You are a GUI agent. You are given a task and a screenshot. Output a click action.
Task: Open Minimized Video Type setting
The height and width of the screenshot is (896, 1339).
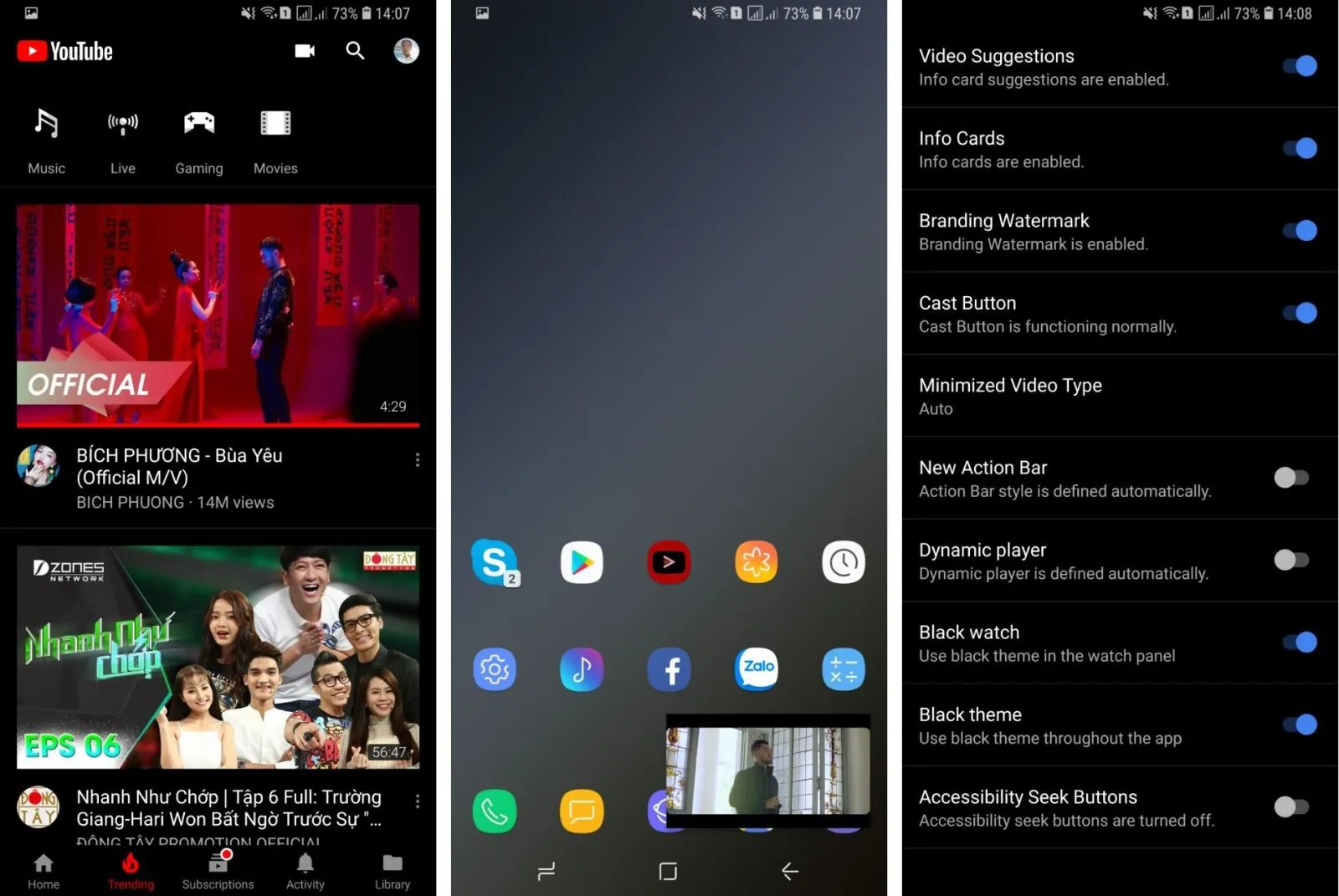point(1120,396)
